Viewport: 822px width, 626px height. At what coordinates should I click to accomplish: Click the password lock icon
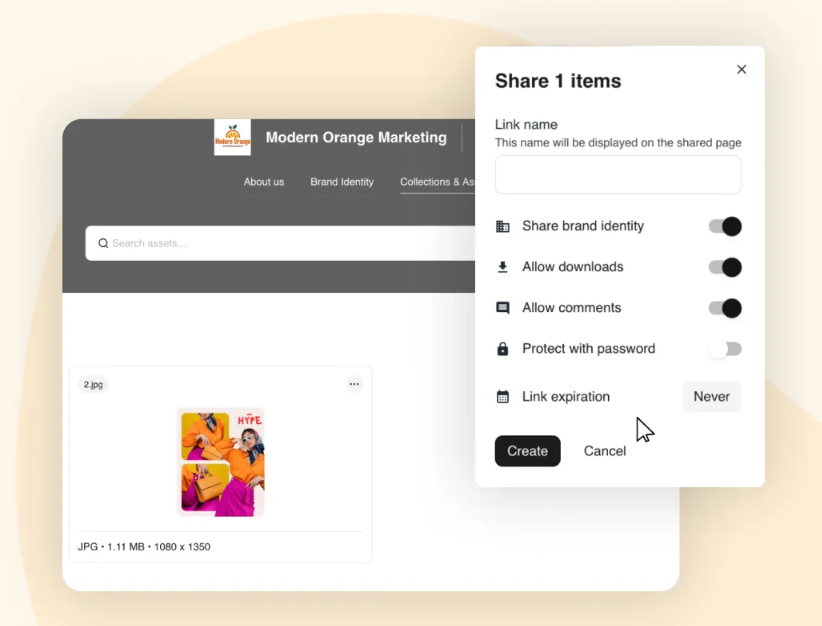point(503,349)
